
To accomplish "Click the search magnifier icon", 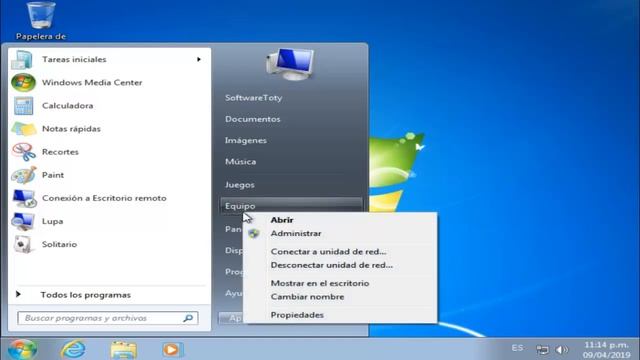I will click(188, 318).
